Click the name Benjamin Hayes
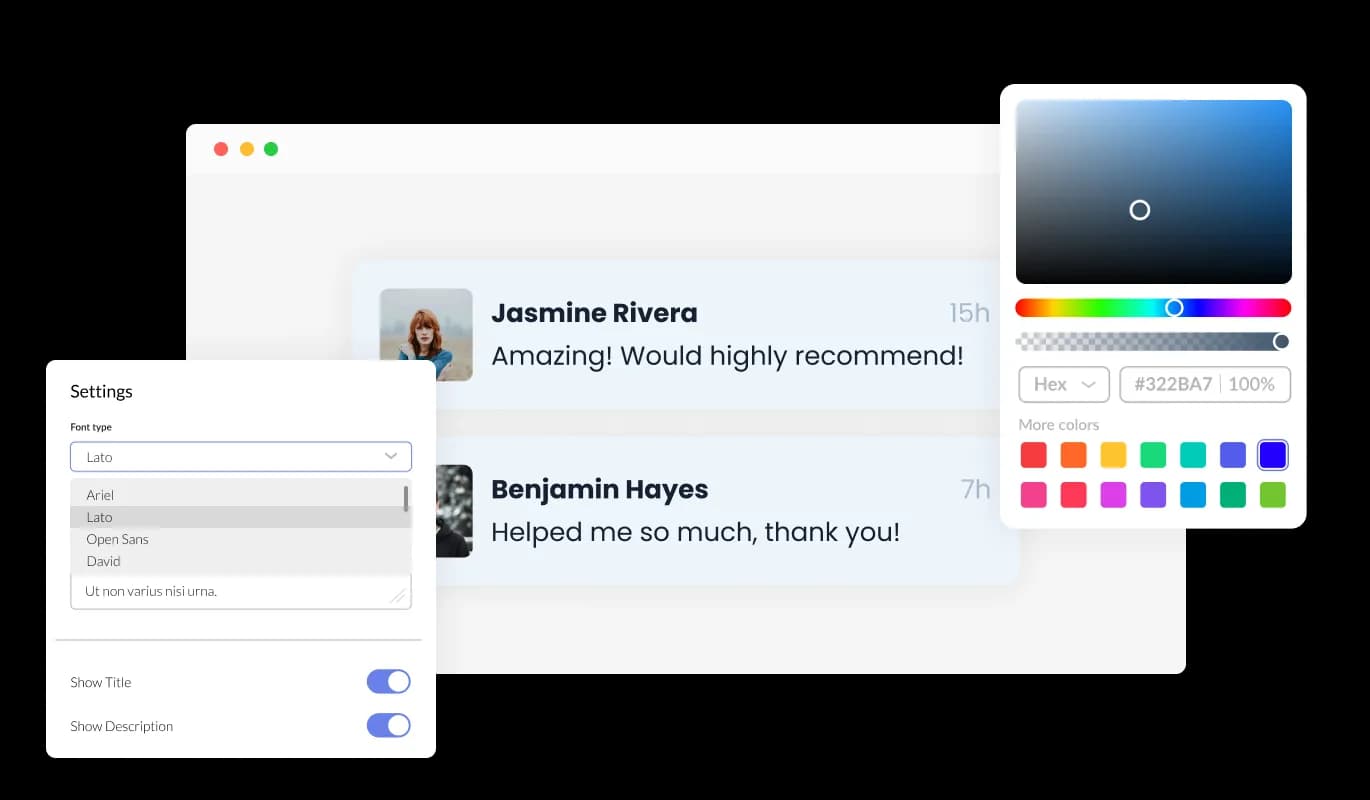1370x800 pixels. click(x=599, y=490)
